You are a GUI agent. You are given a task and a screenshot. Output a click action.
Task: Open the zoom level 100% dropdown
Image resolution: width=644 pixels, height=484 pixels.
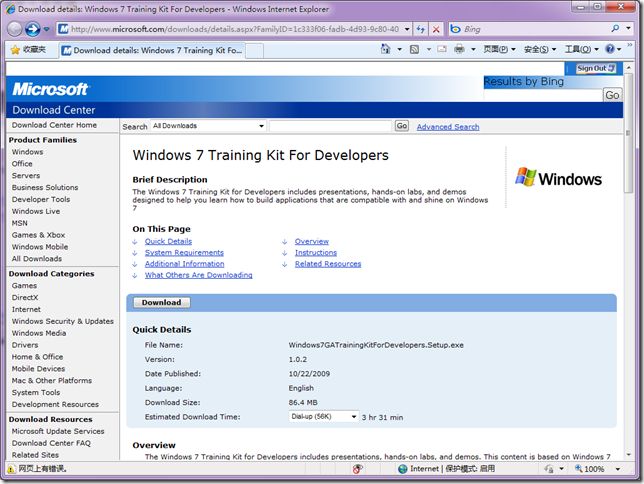[617, 469]
